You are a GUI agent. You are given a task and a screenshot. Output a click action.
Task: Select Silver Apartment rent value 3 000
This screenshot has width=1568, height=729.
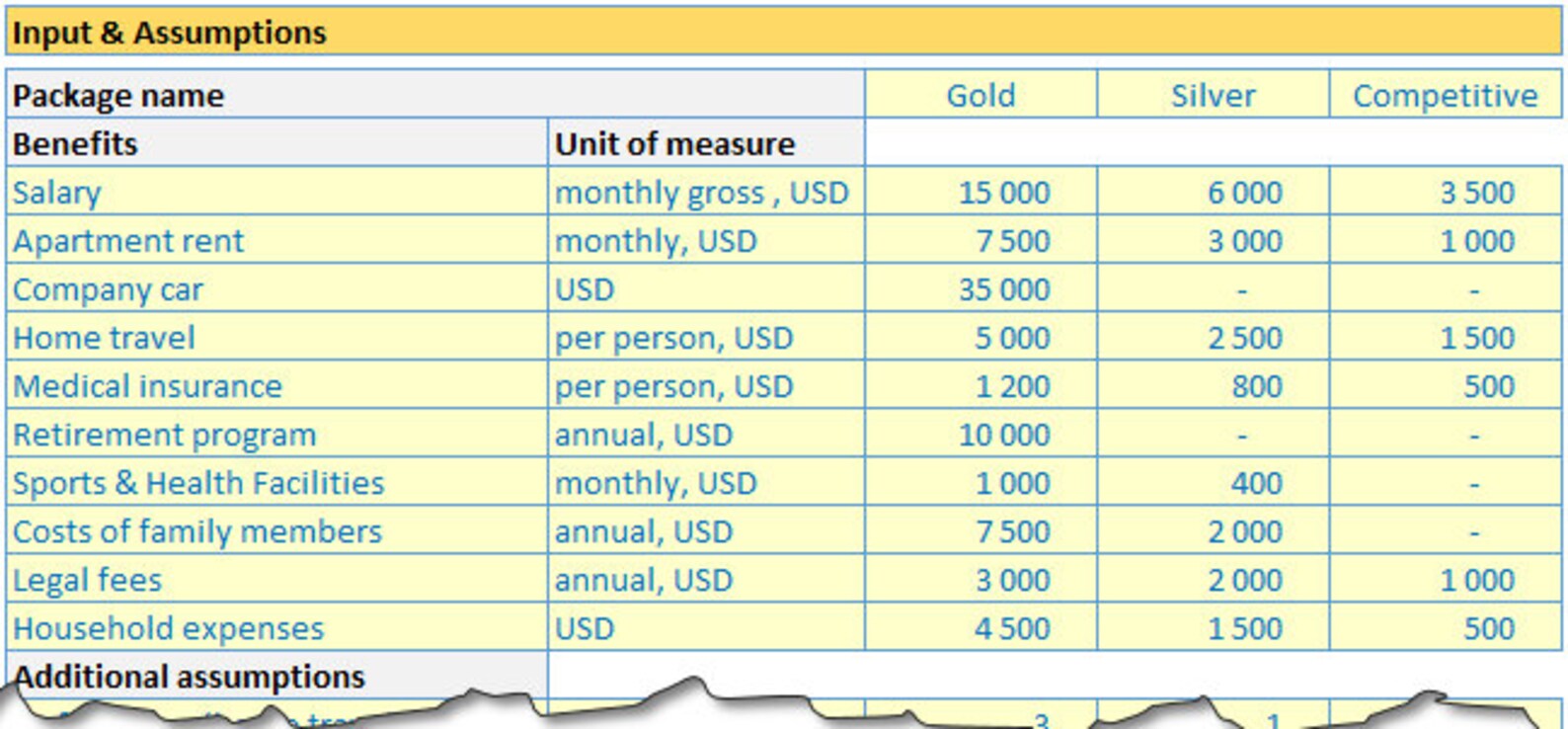[x=1214, y=240]
